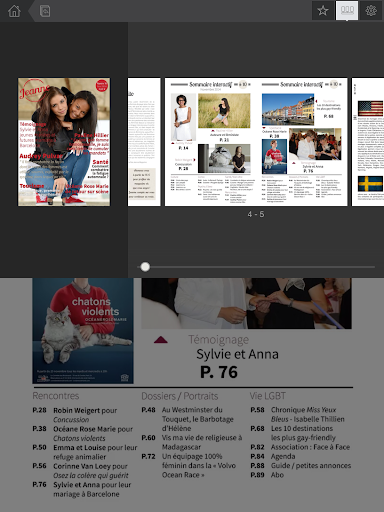Viewport: 384px width, 512px height.
Task: Go to the home screen icon
Action: 14,11
